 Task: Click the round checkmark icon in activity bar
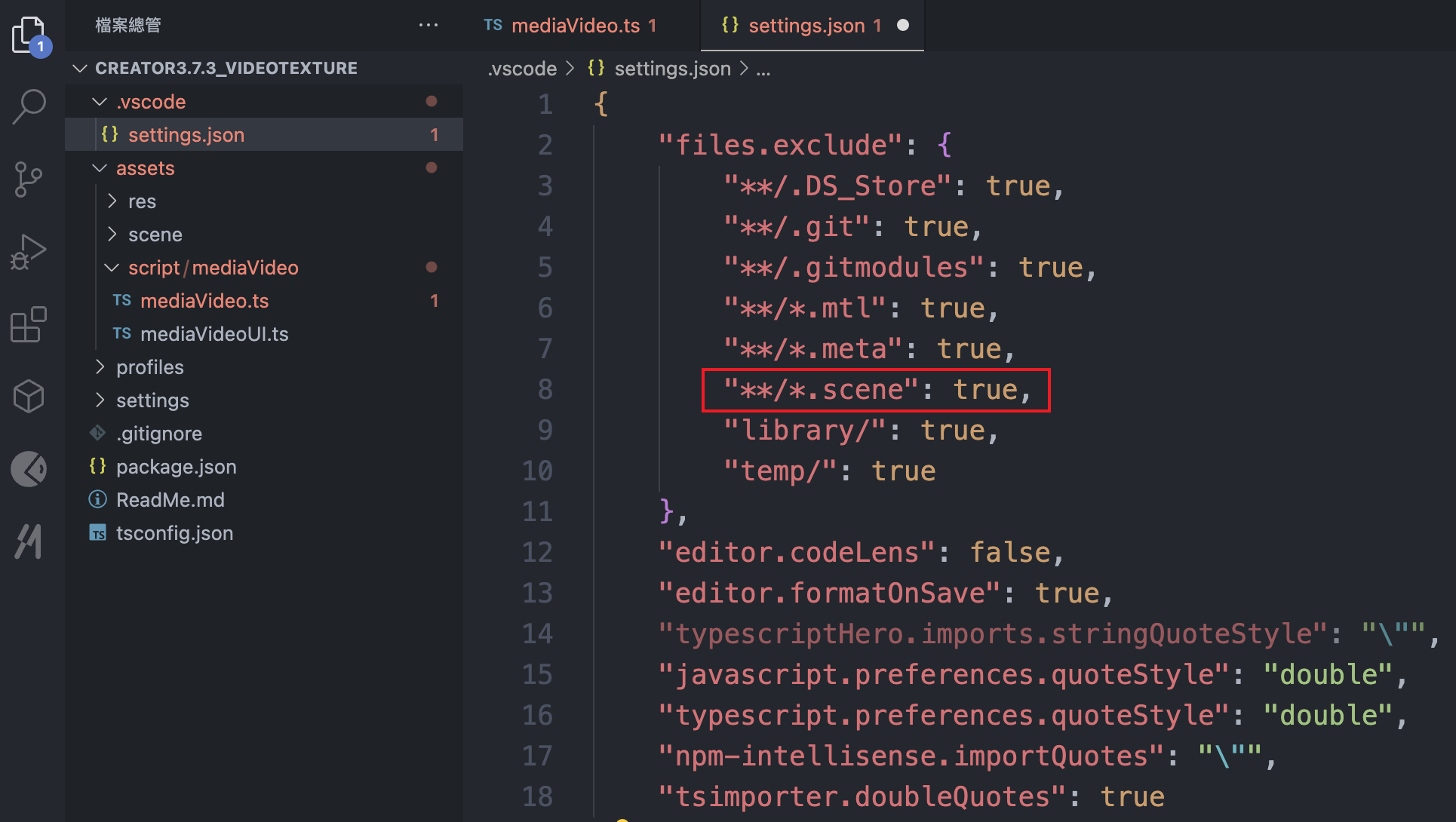pos(29,469)
